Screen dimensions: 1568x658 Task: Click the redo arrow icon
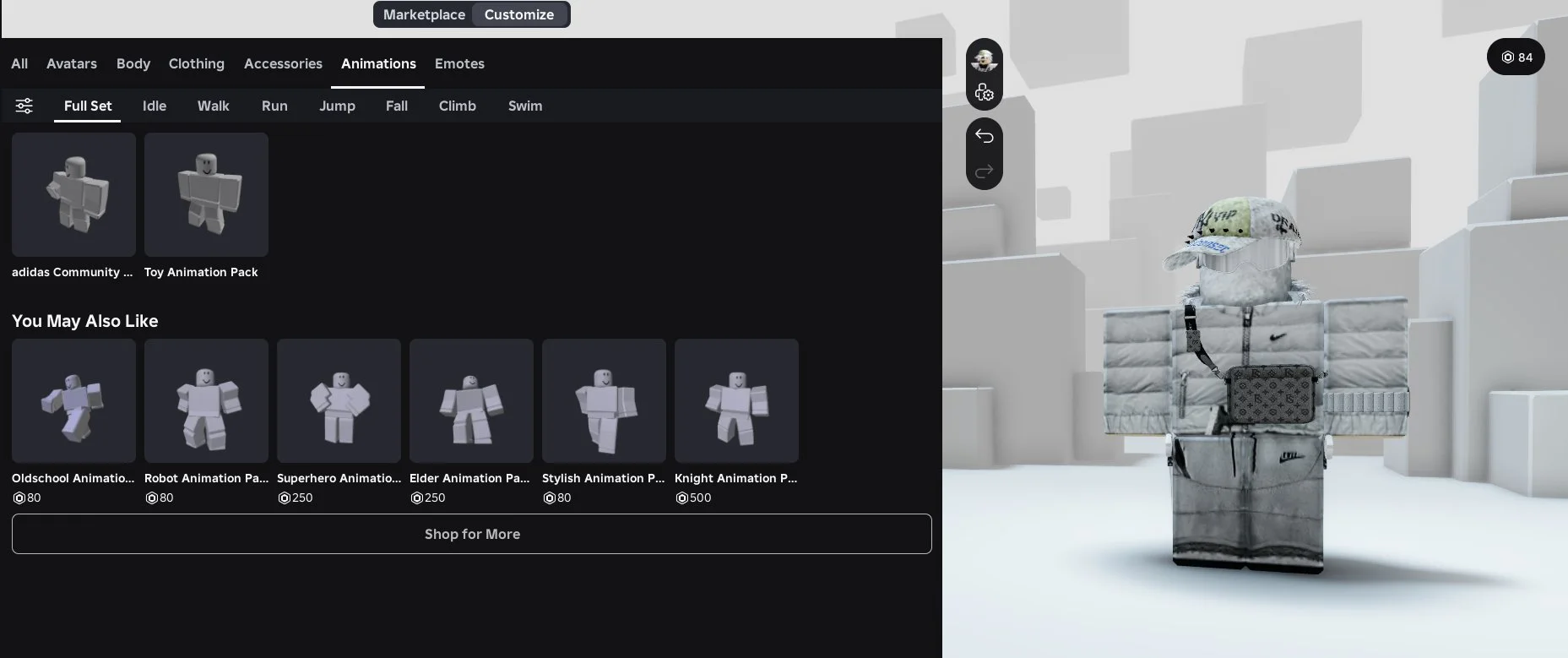(x=984, y=172)
